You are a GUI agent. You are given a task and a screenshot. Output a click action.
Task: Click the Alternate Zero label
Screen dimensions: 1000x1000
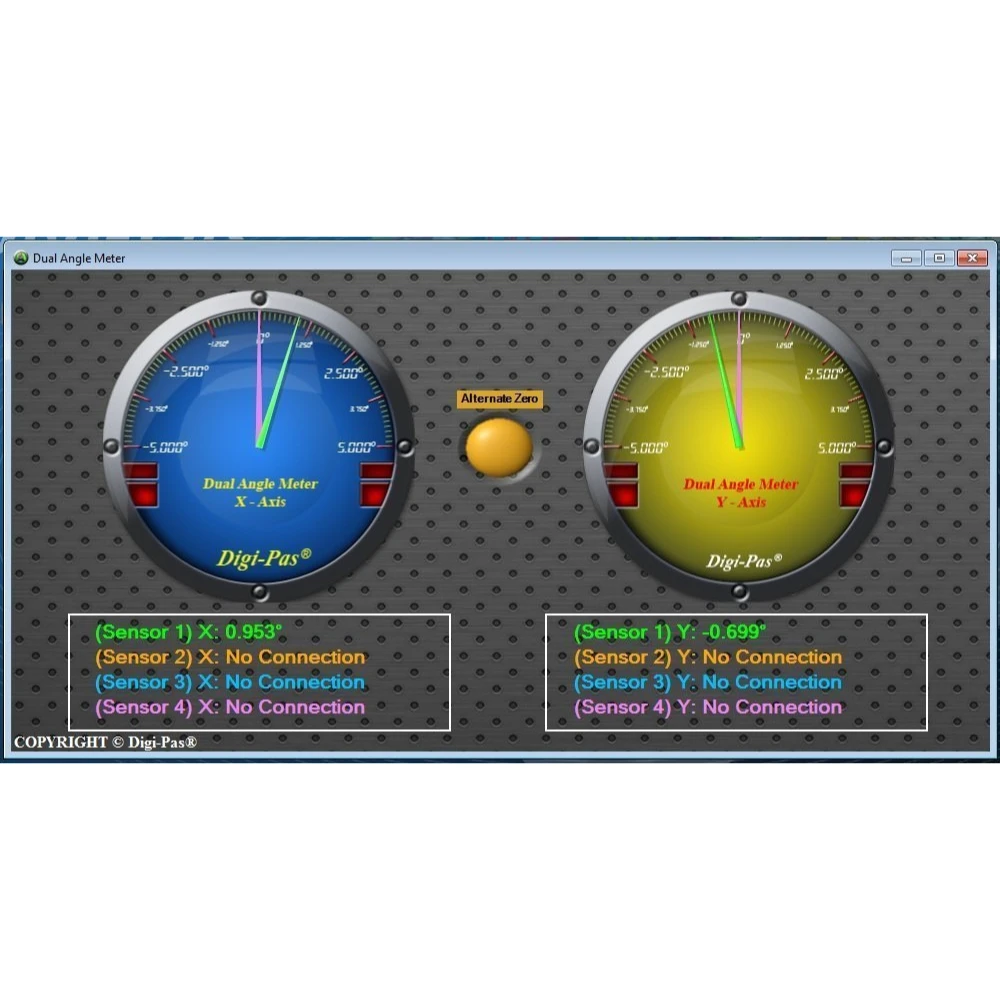coord(499,399)
